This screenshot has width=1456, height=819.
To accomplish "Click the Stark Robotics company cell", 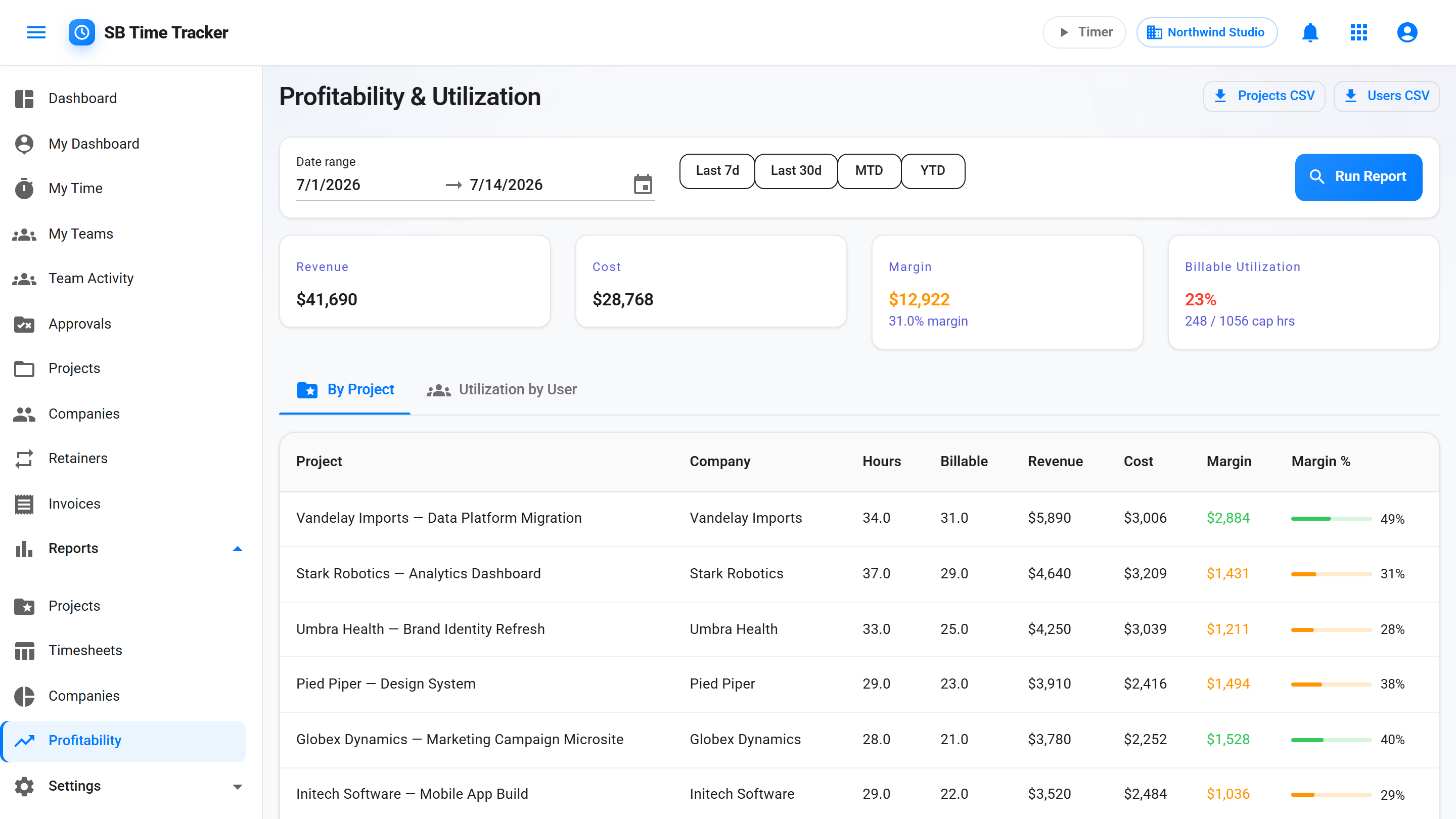I will (736, 574).
